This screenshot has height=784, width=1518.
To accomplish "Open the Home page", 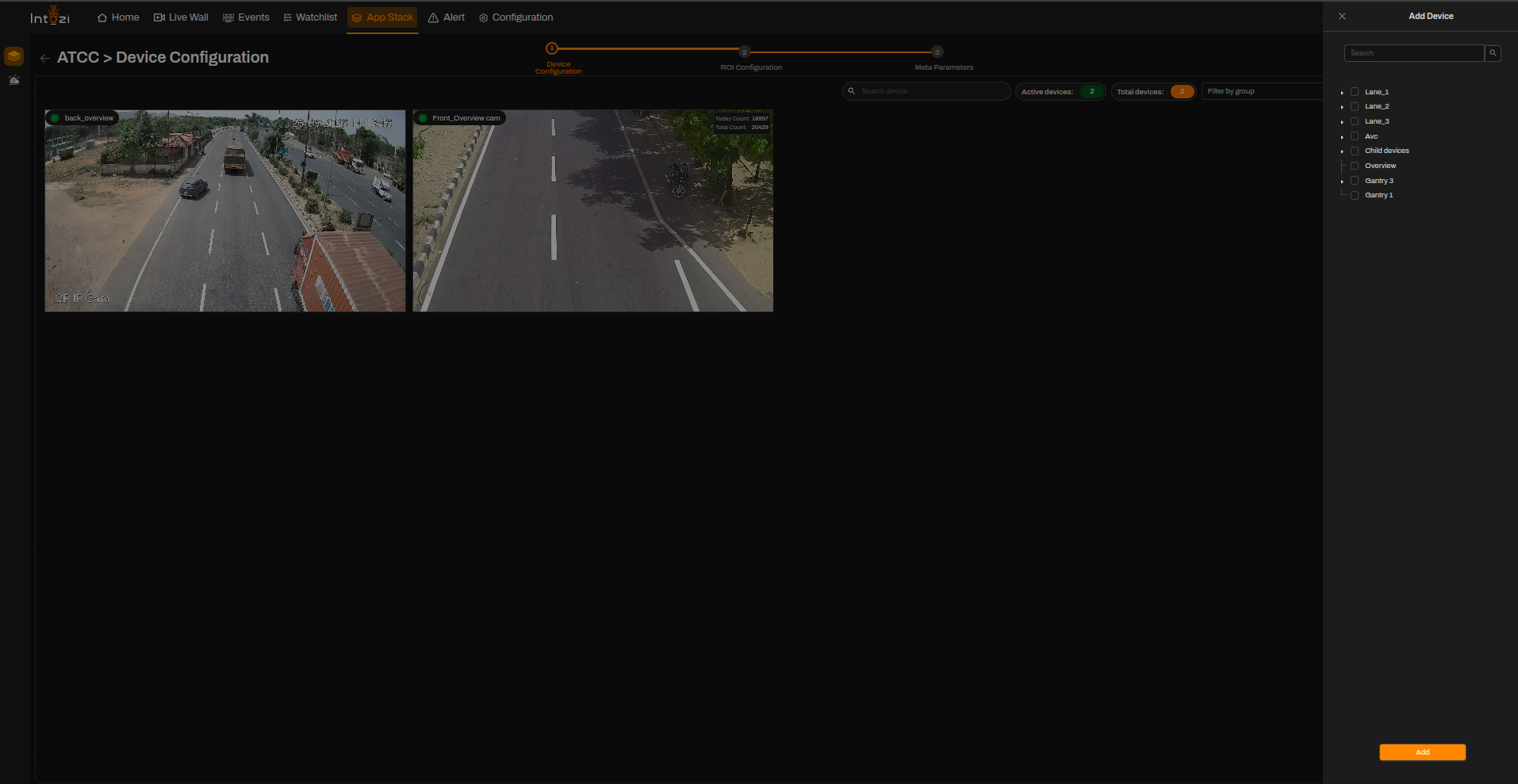I will pyautogui.click(x=118, y=17).
